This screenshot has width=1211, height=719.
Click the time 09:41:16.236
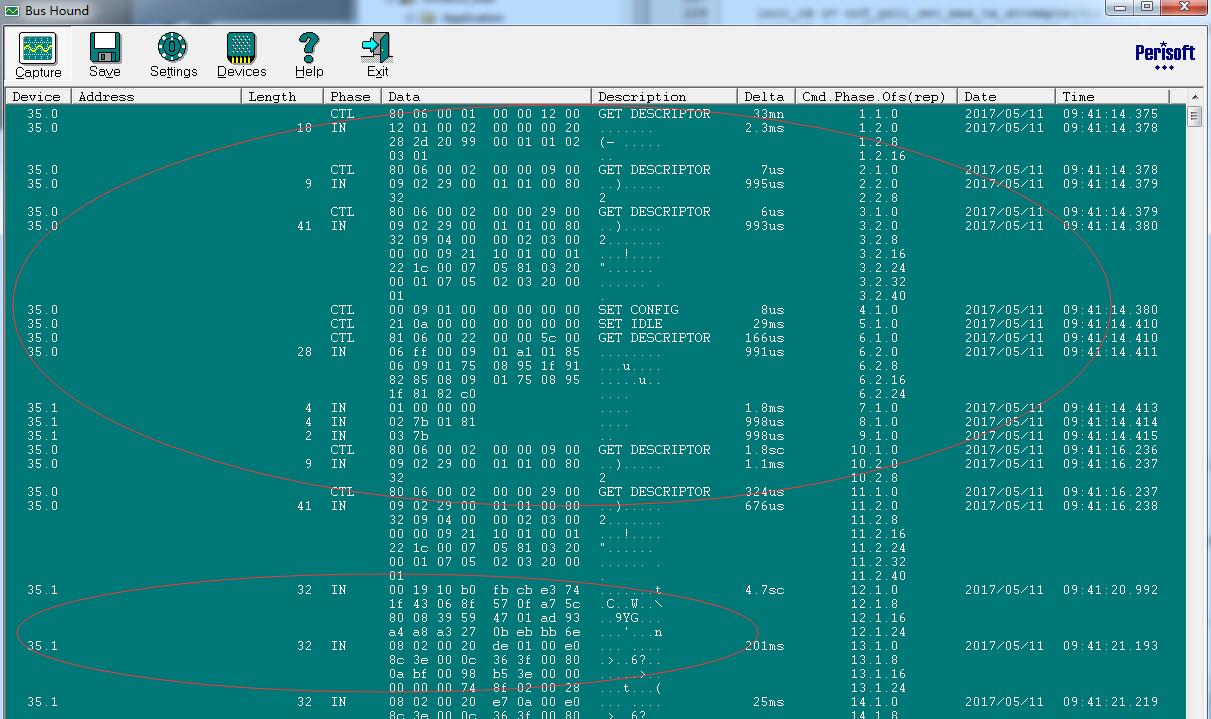click(x=1110, y=450)
